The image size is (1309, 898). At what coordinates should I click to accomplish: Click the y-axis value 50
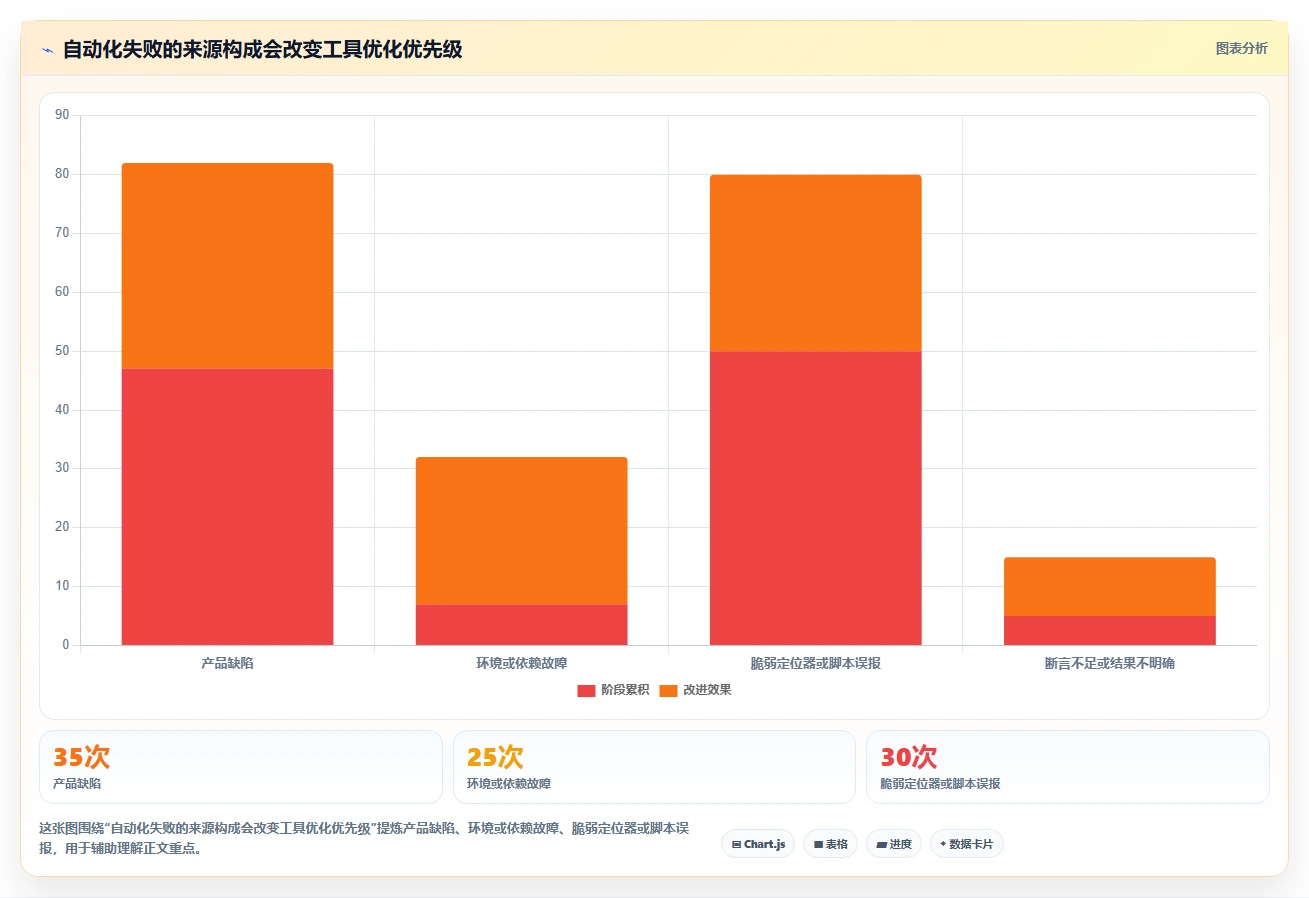click(x=62, y=351)
